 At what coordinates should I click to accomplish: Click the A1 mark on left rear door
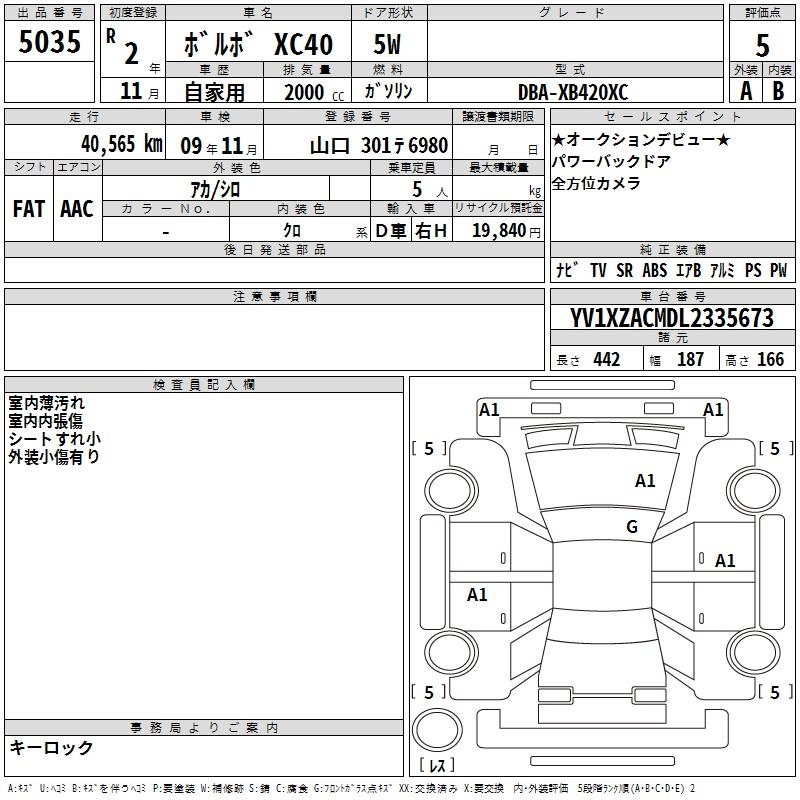tap(477, 595)
